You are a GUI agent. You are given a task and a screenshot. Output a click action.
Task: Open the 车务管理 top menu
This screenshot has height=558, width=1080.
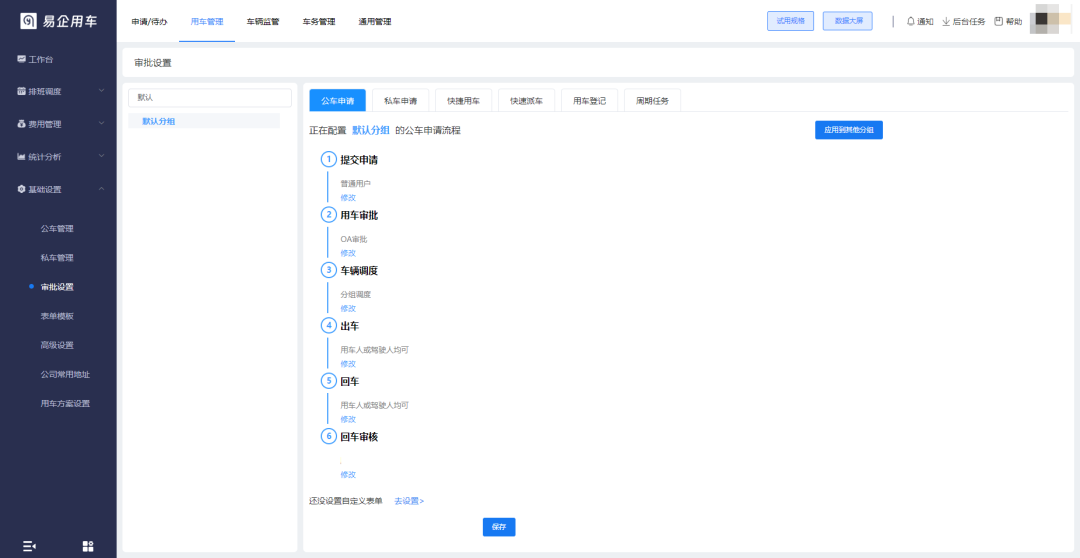point(319,21)
